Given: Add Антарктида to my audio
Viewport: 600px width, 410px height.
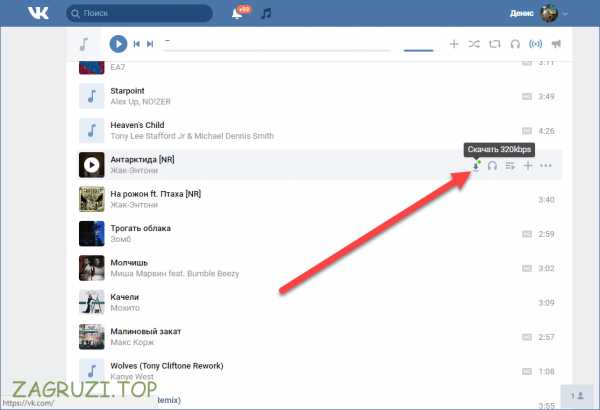Looking at the screenshot, I should (x=528, y=166).
